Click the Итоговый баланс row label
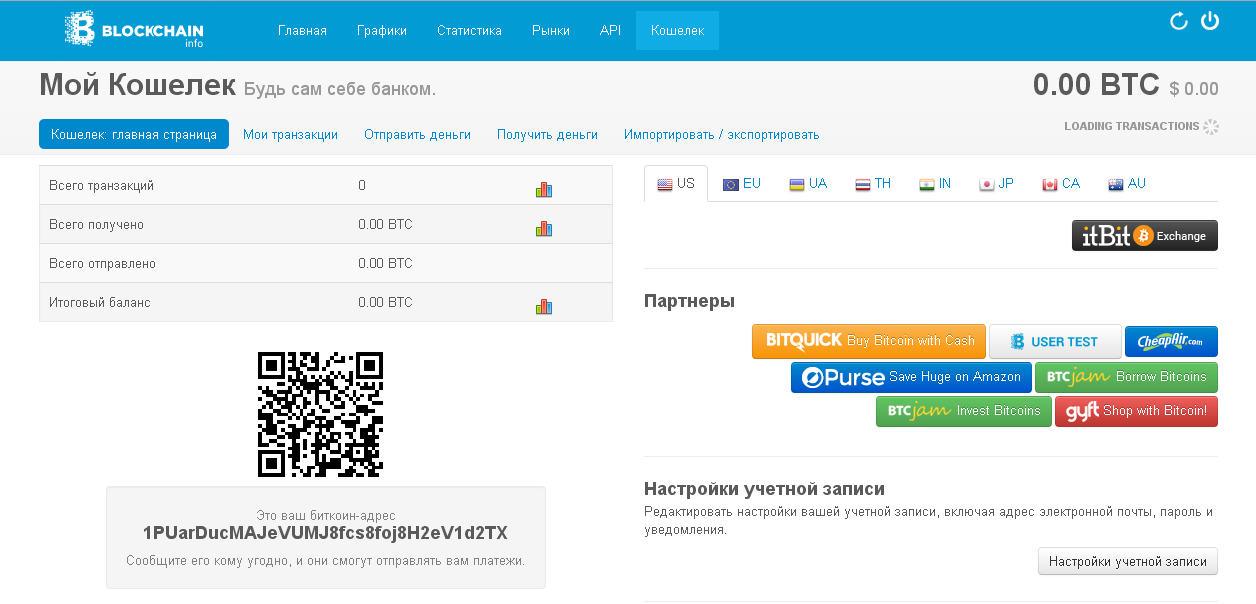Image resolution: width=1256 pixels, height=604 pixels. (x=100, y=302)
